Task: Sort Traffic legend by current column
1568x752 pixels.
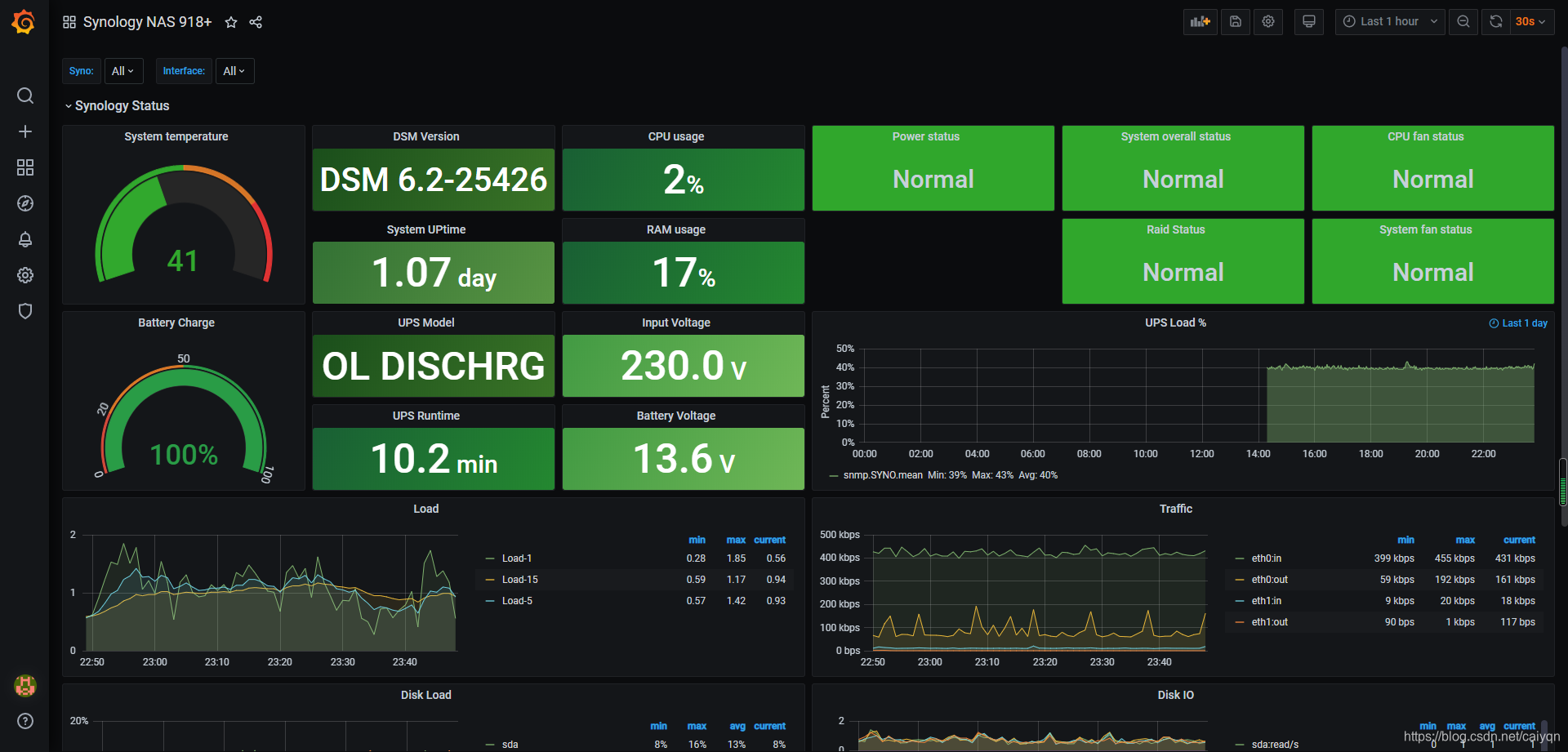Action: [x=1519, y=541]
